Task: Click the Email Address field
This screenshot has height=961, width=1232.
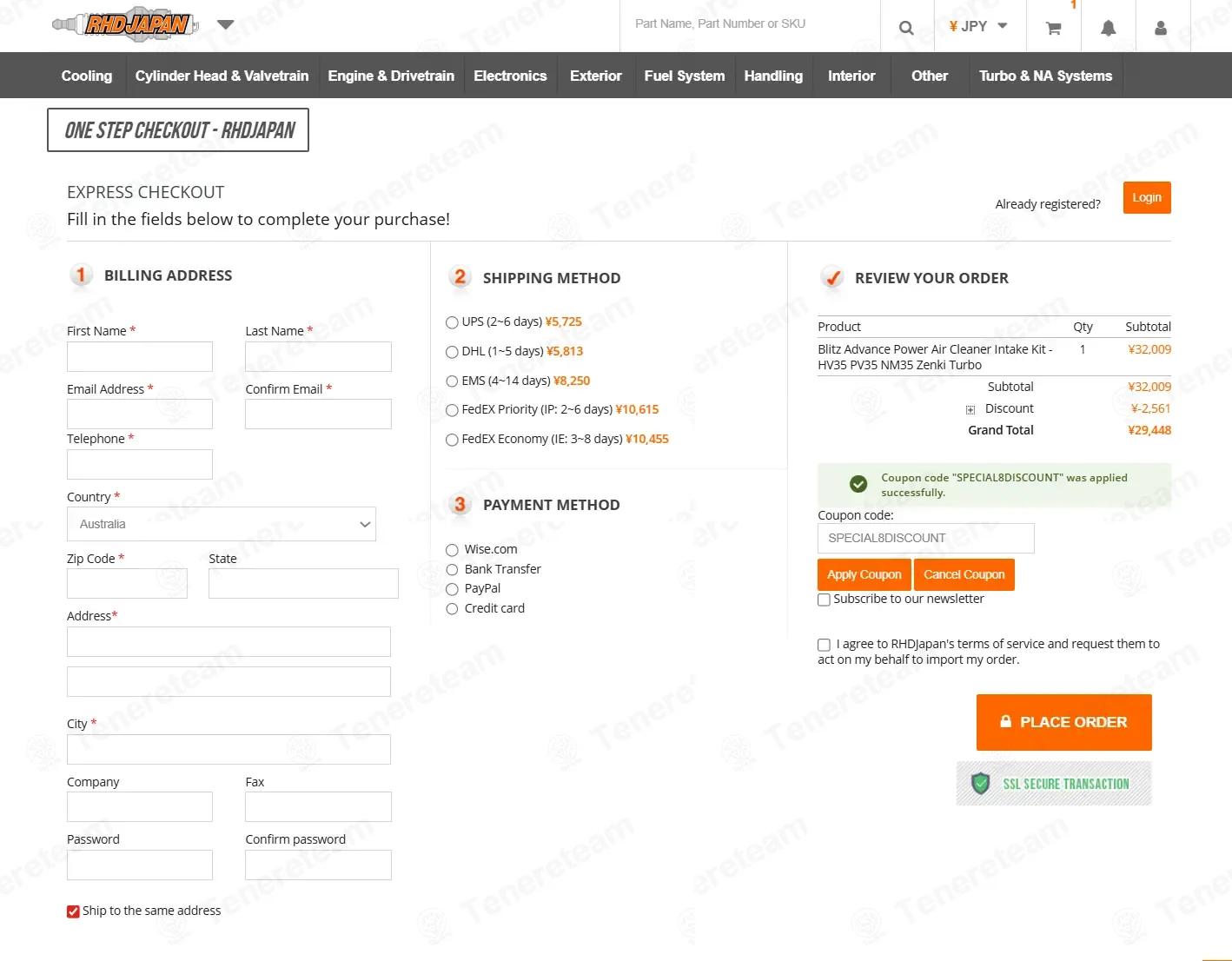Action: click(140, 414)
